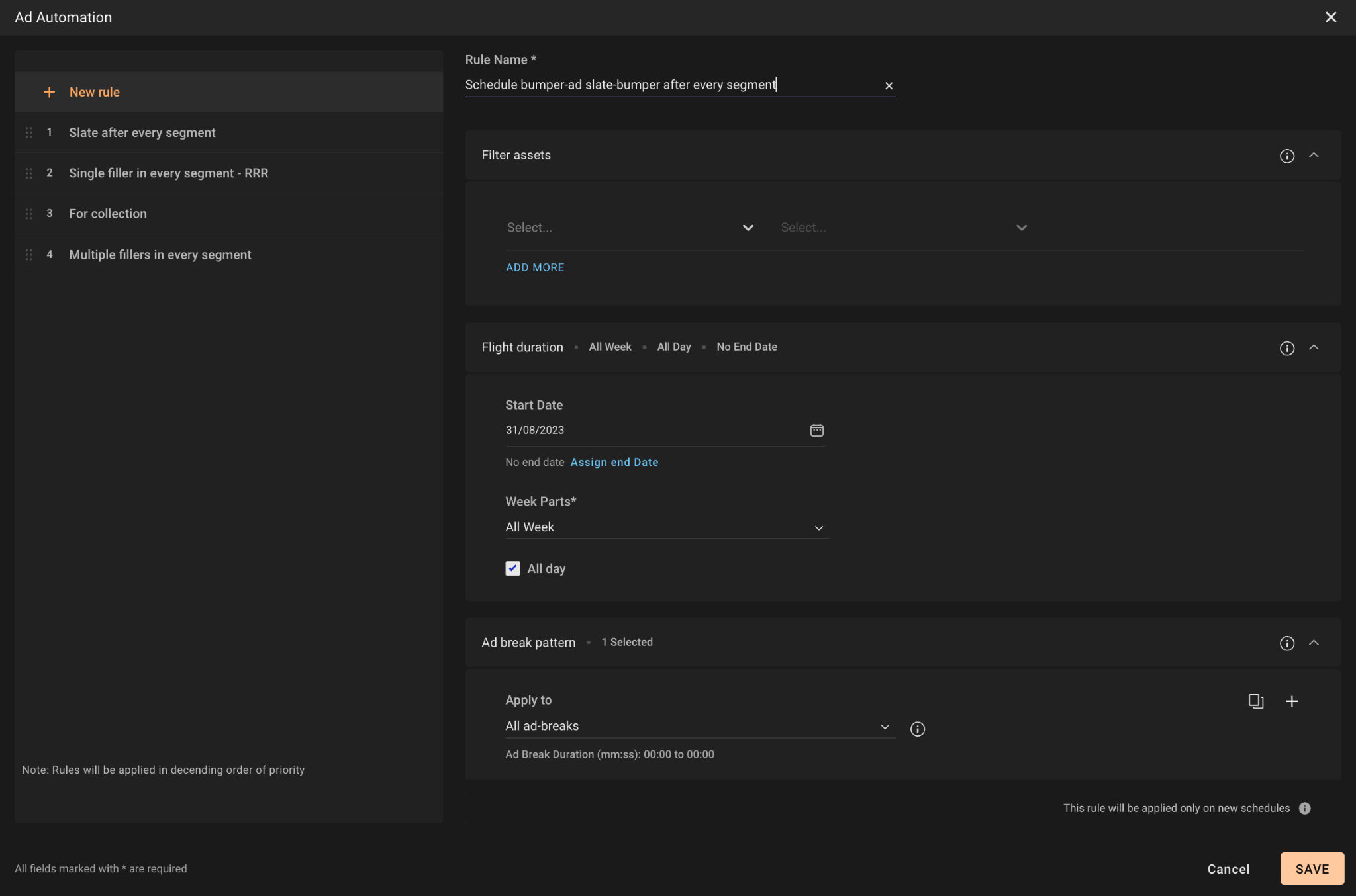
Task: Uncheck the All day checkbox
Action: tap(512, 568)
